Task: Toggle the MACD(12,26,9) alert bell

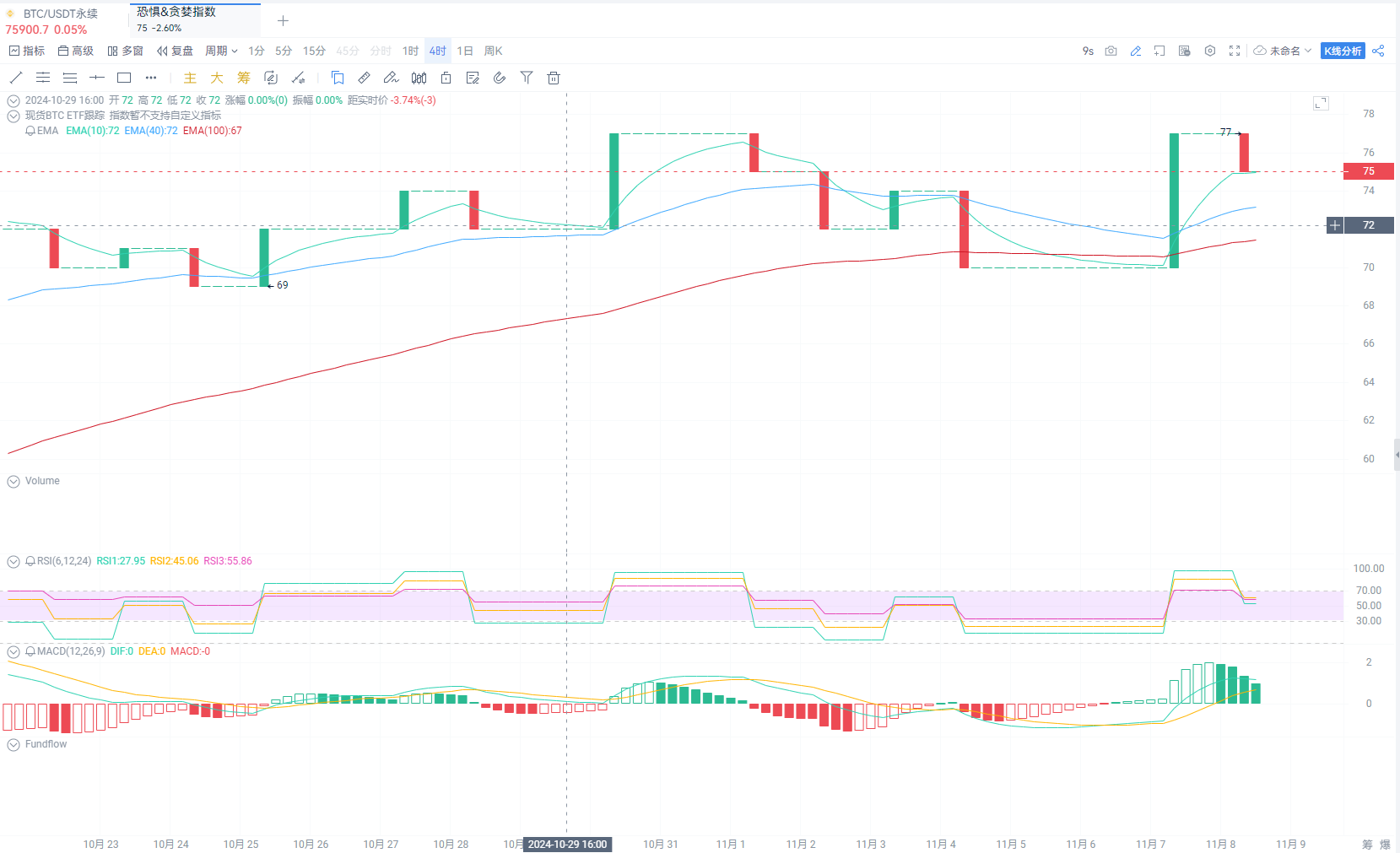Action: pyautogui.click(x=30, y=651)
